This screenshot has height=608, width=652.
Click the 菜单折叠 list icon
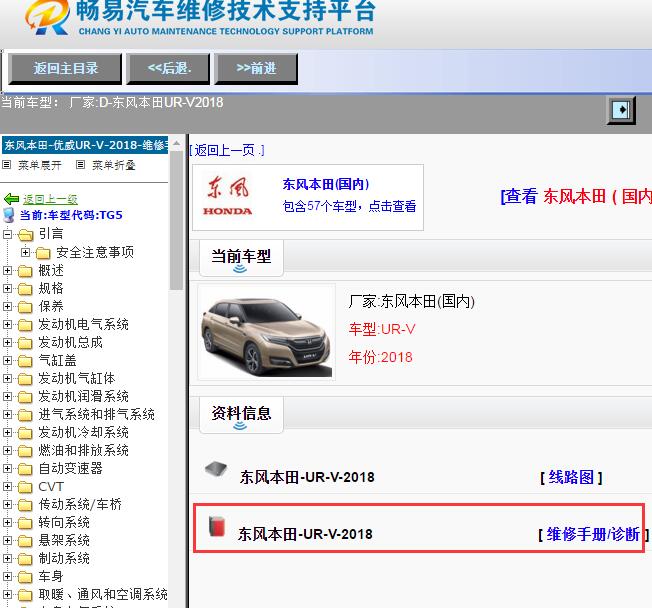tap(80, 165)
